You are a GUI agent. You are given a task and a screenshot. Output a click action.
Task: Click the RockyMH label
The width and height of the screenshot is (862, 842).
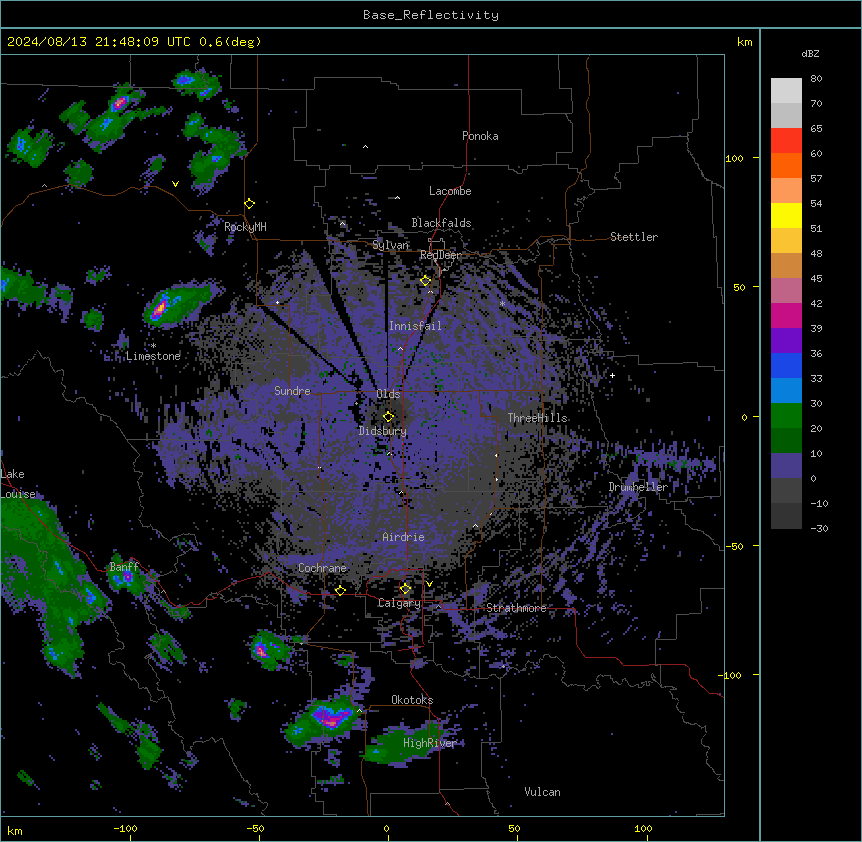[x=245, y=227]
